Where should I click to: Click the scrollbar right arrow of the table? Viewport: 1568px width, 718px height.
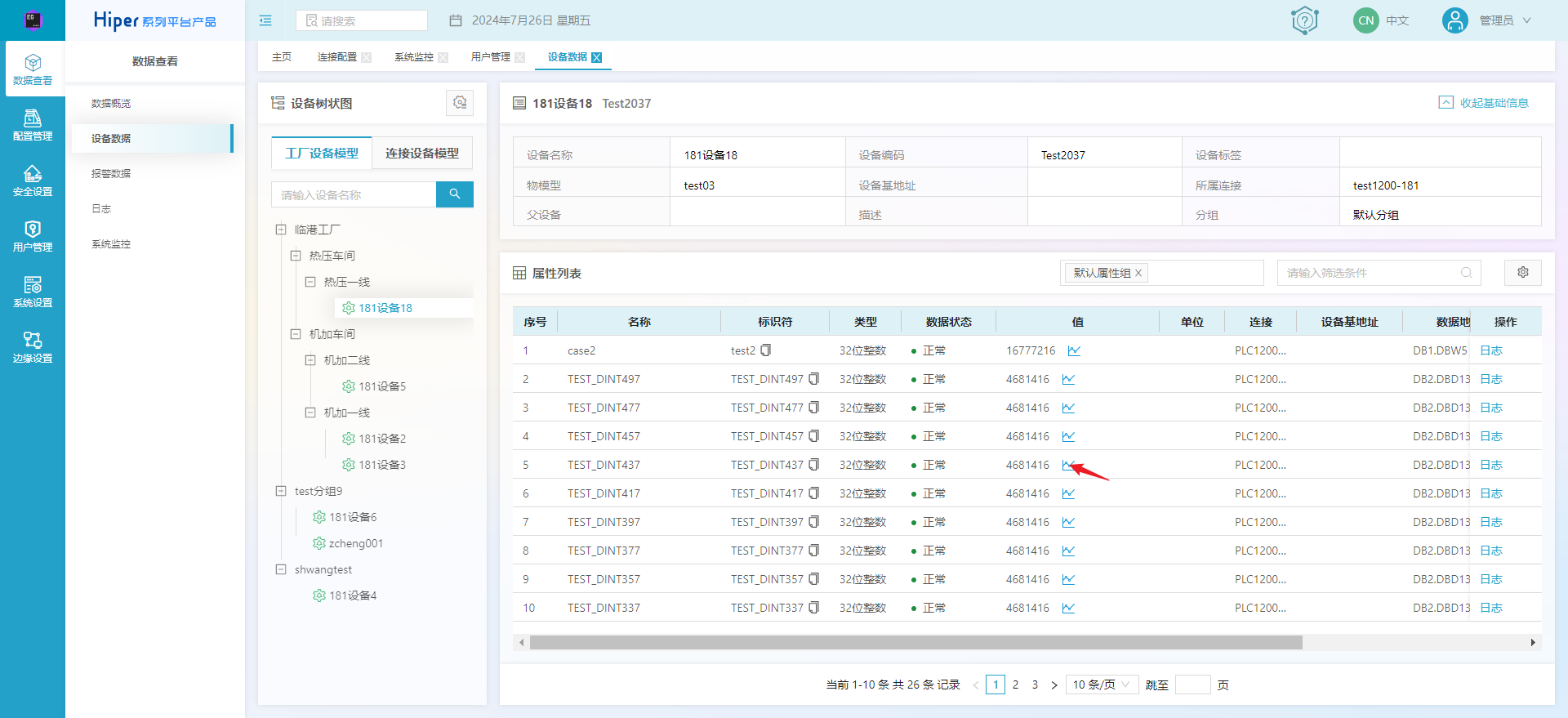point(1533,643)
